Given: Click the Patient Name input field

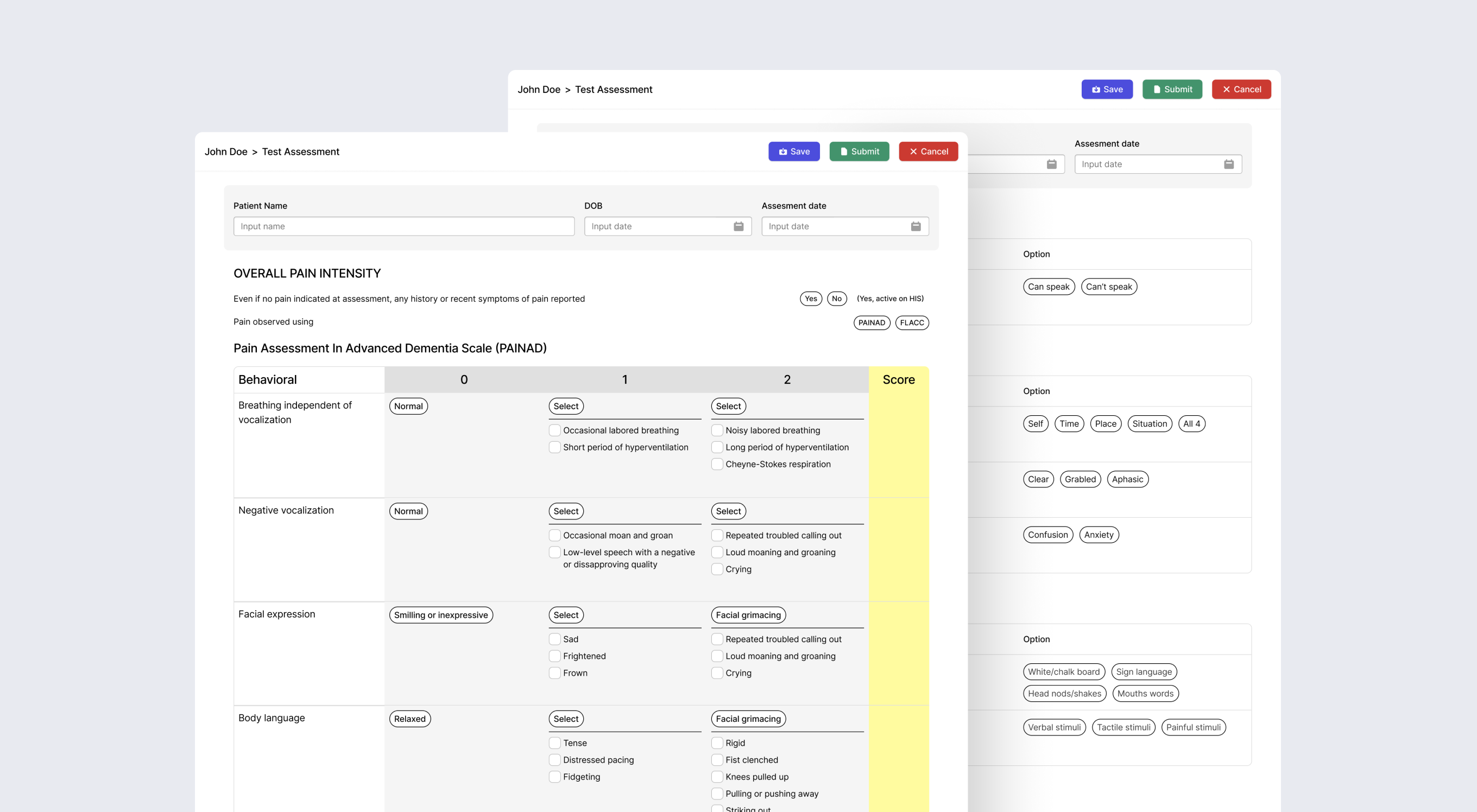Looking at the screenshot, I should [403, 226].
